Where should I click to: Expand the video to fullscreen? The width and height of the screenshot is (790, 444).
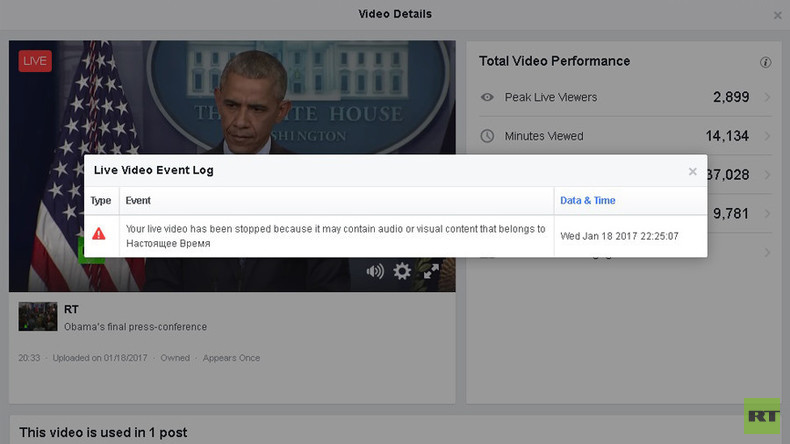coord(431,271)
